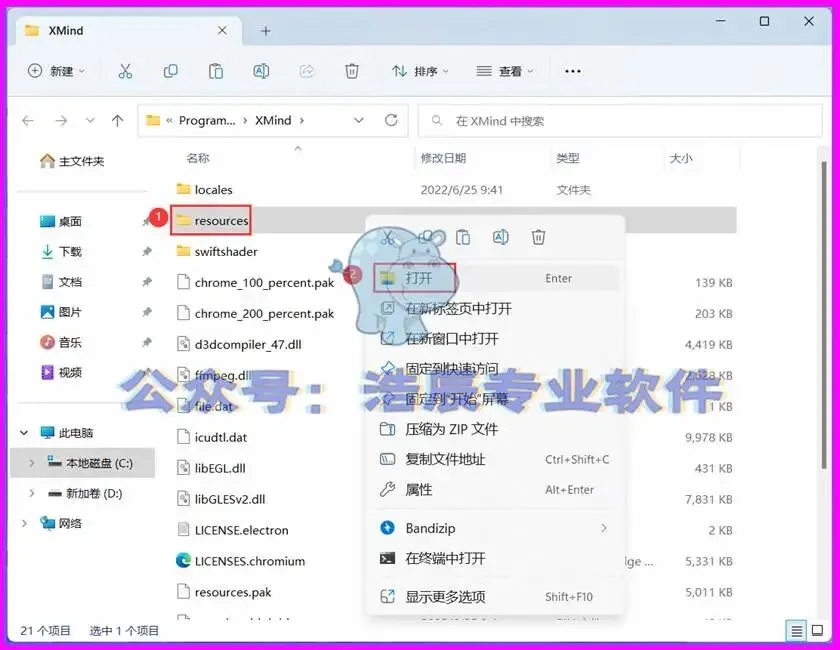
Task: Expand the address bar history dropdown
Action: click(359, 121)
